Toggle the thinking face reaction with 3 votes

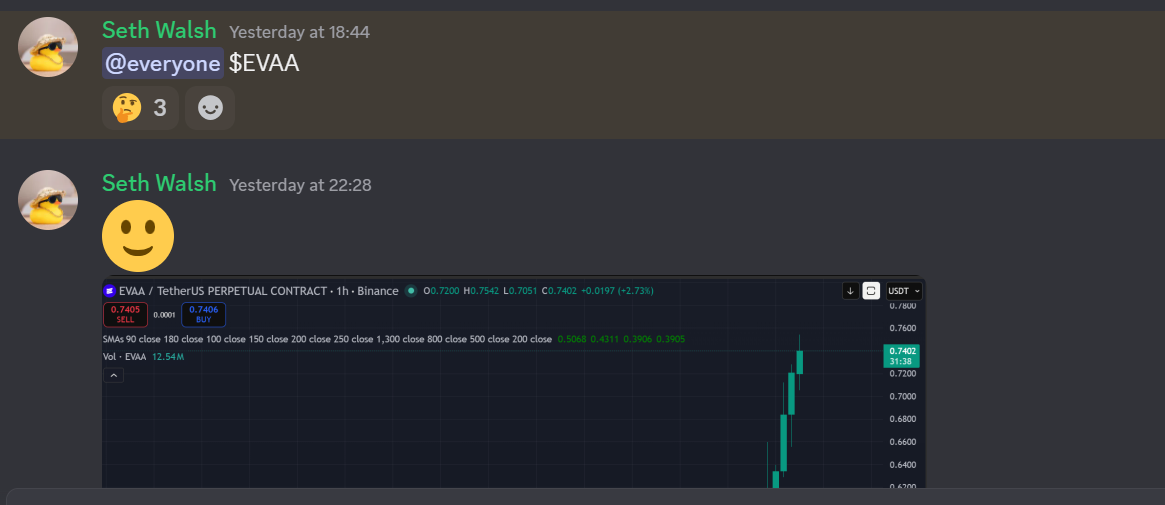click(x=140, y=108)
